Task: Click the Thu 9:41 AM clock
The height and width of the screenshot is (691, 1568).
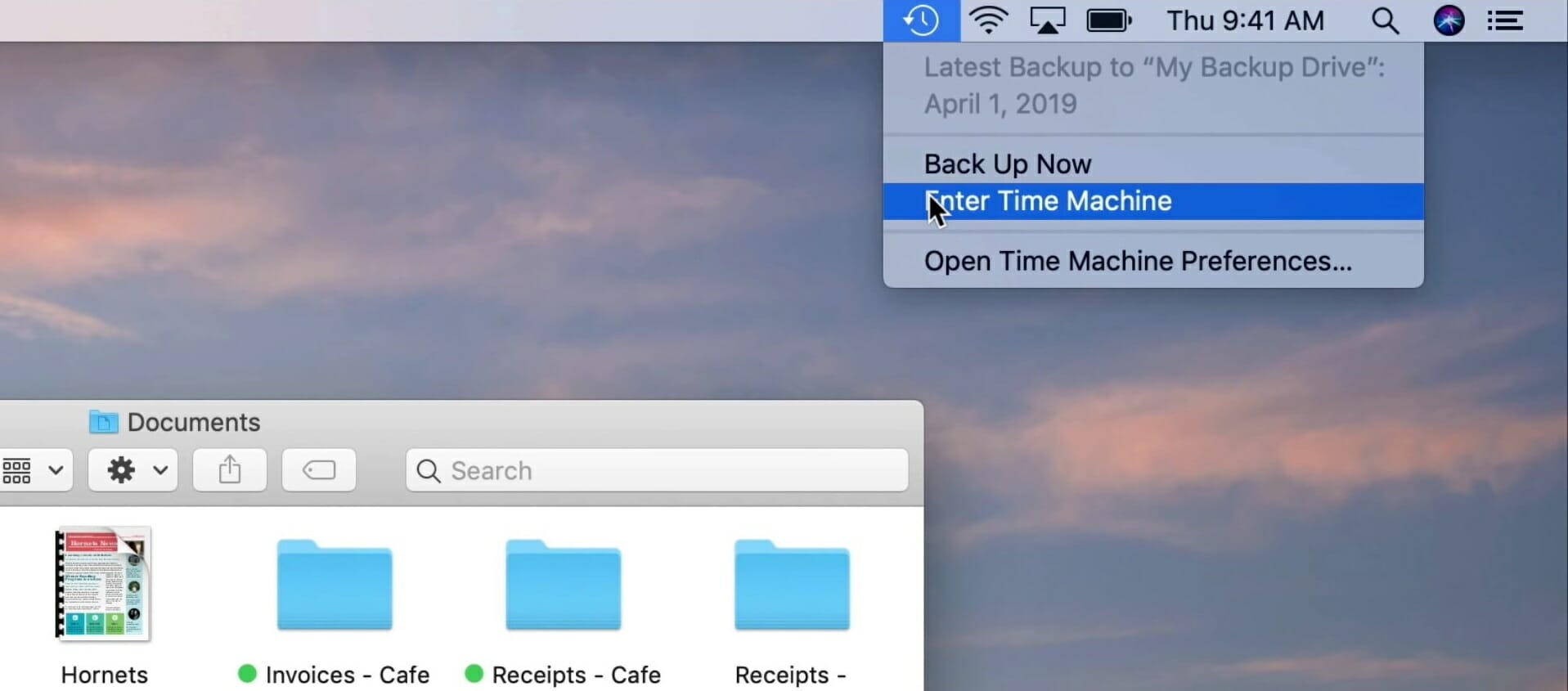Action: pyautogui.click(x=1245, y=20)
